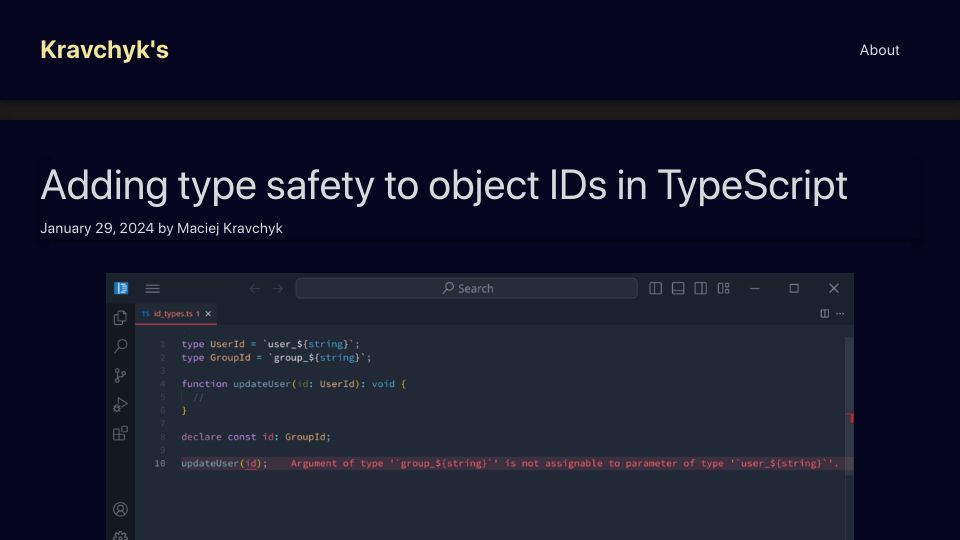Click the type GroupId code line
This screenshot has width=960, height=540.
tap(276, 358)
